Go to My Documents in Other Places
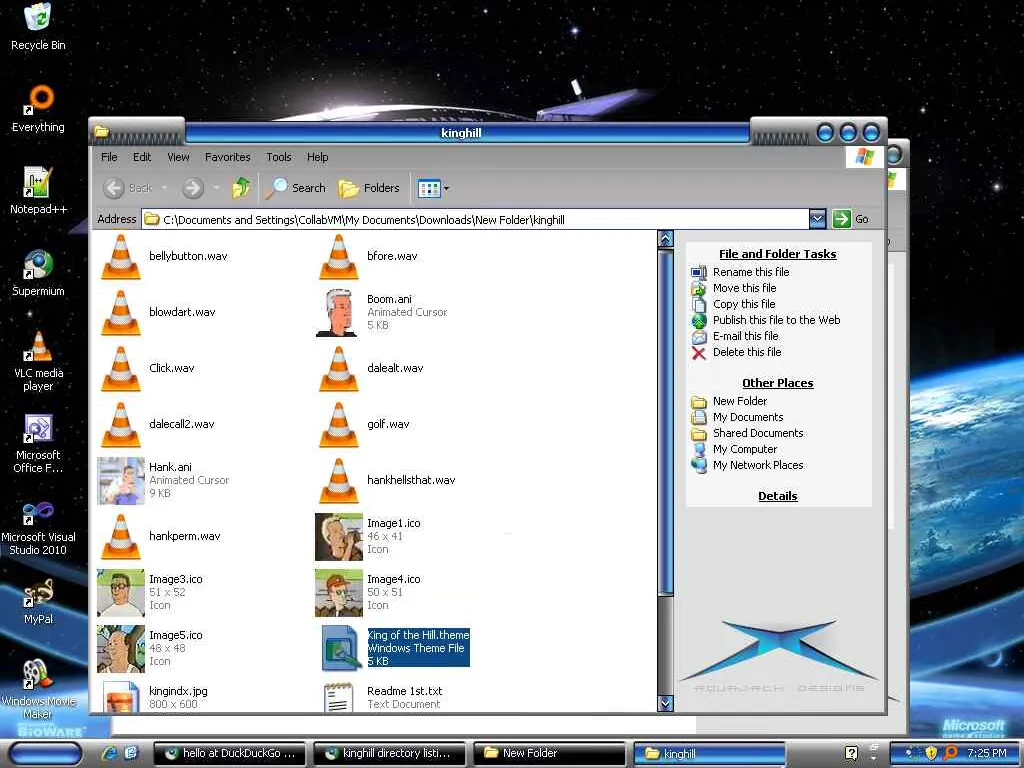This screenshot has width=1024, height=768. point(748,417)
